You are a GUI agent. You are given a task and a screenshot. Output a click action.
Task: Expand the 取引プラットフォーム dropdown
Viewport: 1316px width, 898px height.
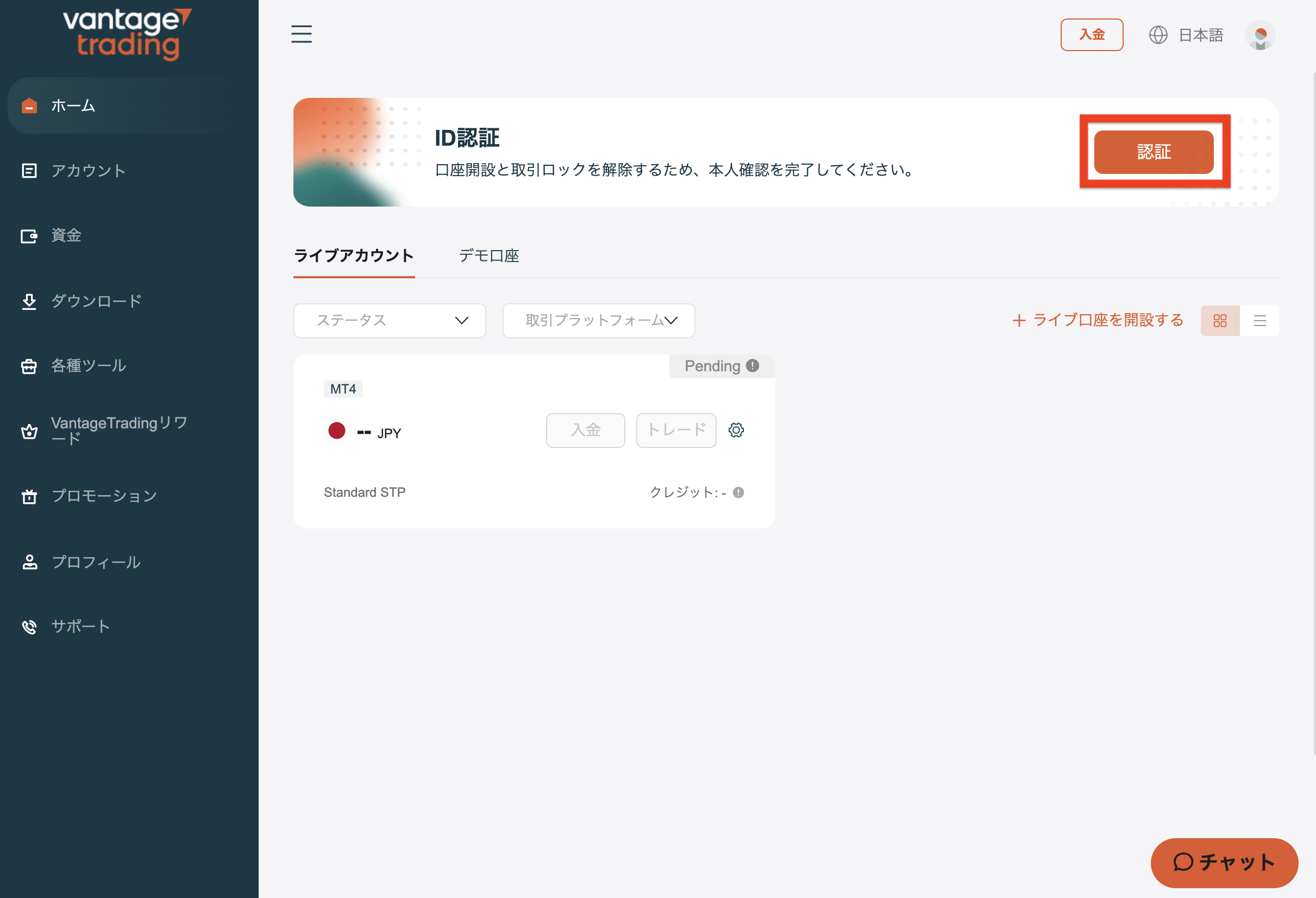(x=598, y=321)
